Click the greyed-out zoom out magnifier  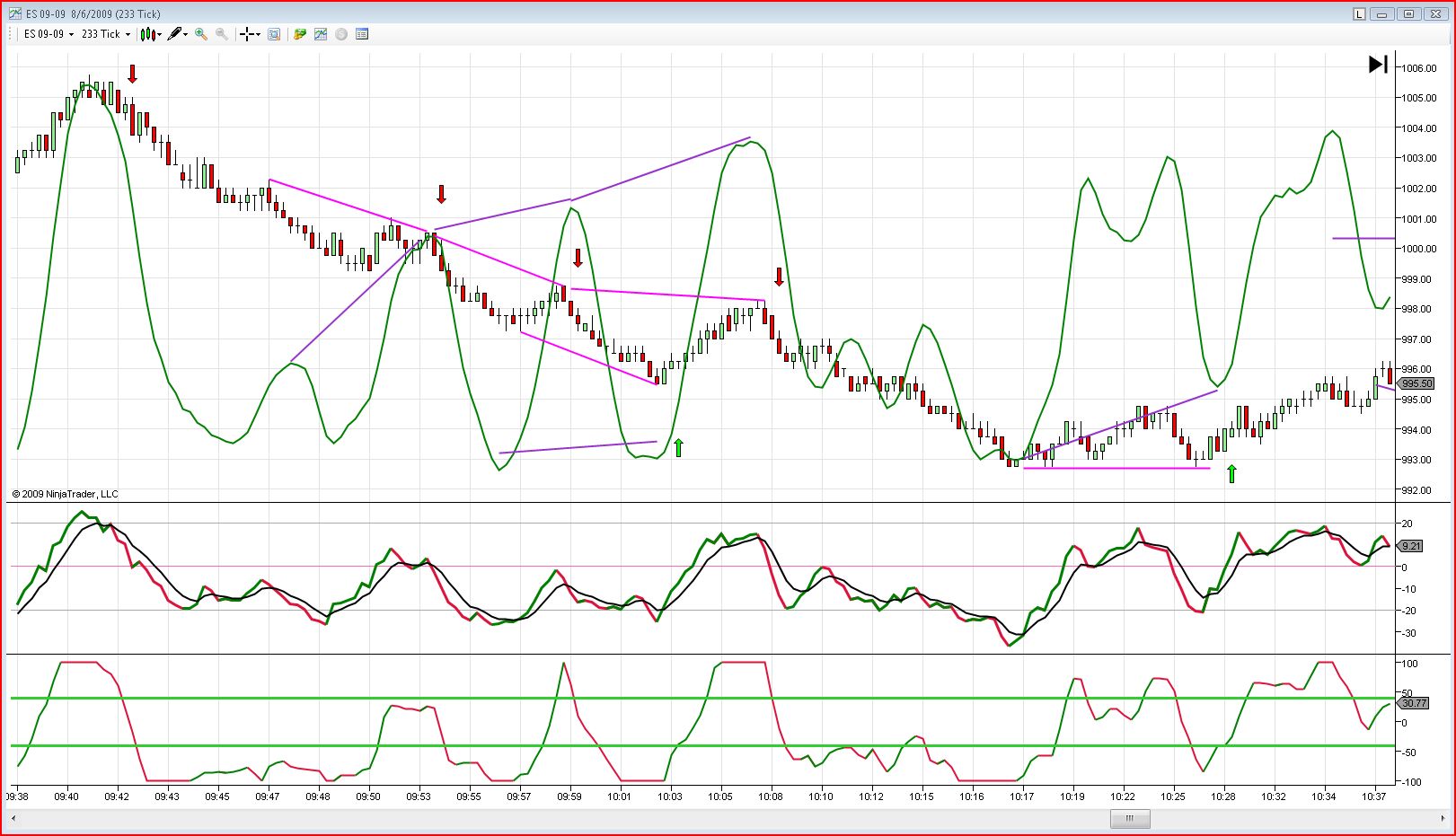coord(222,34)
